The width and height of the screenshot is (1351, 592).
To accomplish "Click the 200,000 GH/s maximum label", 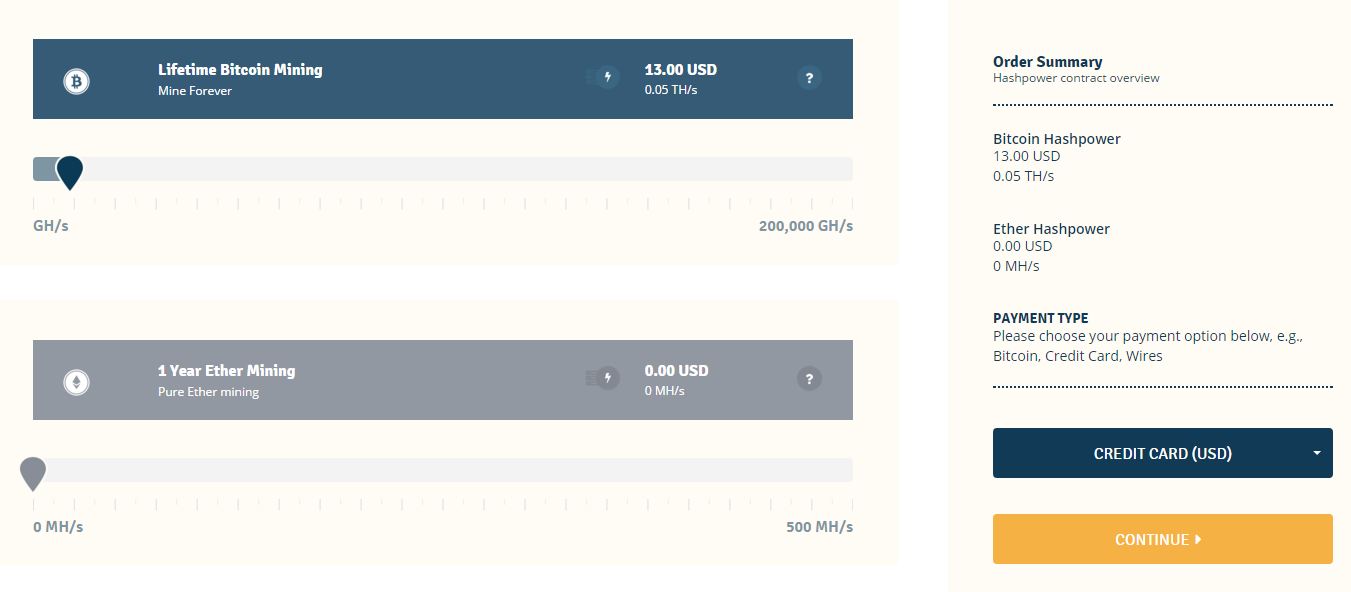I will (806, 226).
